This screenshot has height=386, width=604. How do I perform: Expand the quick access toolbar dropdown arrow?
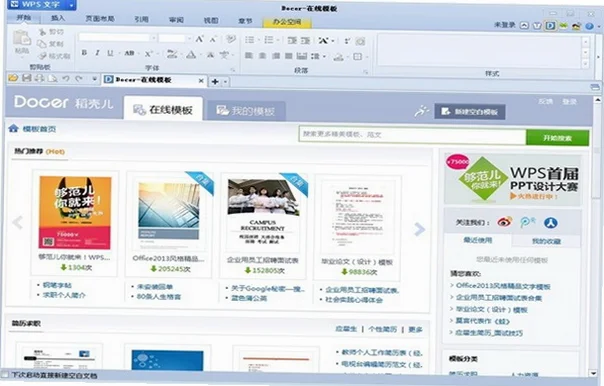pyautogui.click(x=94, y=79)
